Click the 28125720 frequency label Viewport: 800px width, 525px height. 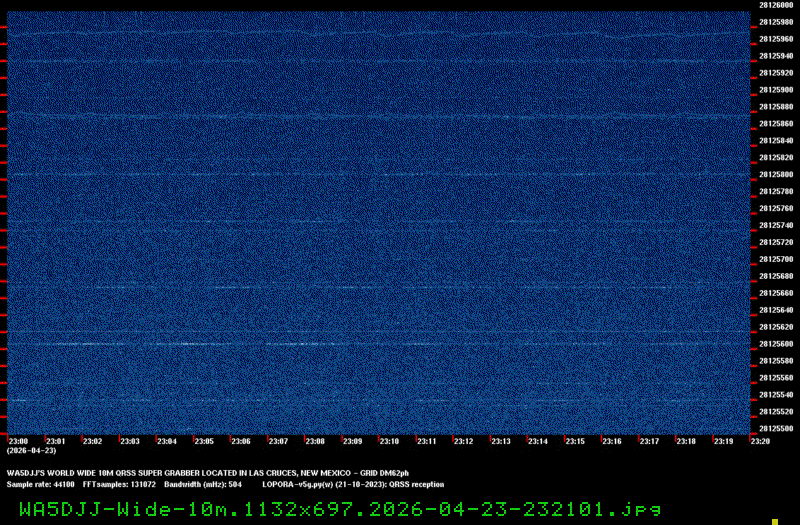pyautogui.click(x=776, y=242)
